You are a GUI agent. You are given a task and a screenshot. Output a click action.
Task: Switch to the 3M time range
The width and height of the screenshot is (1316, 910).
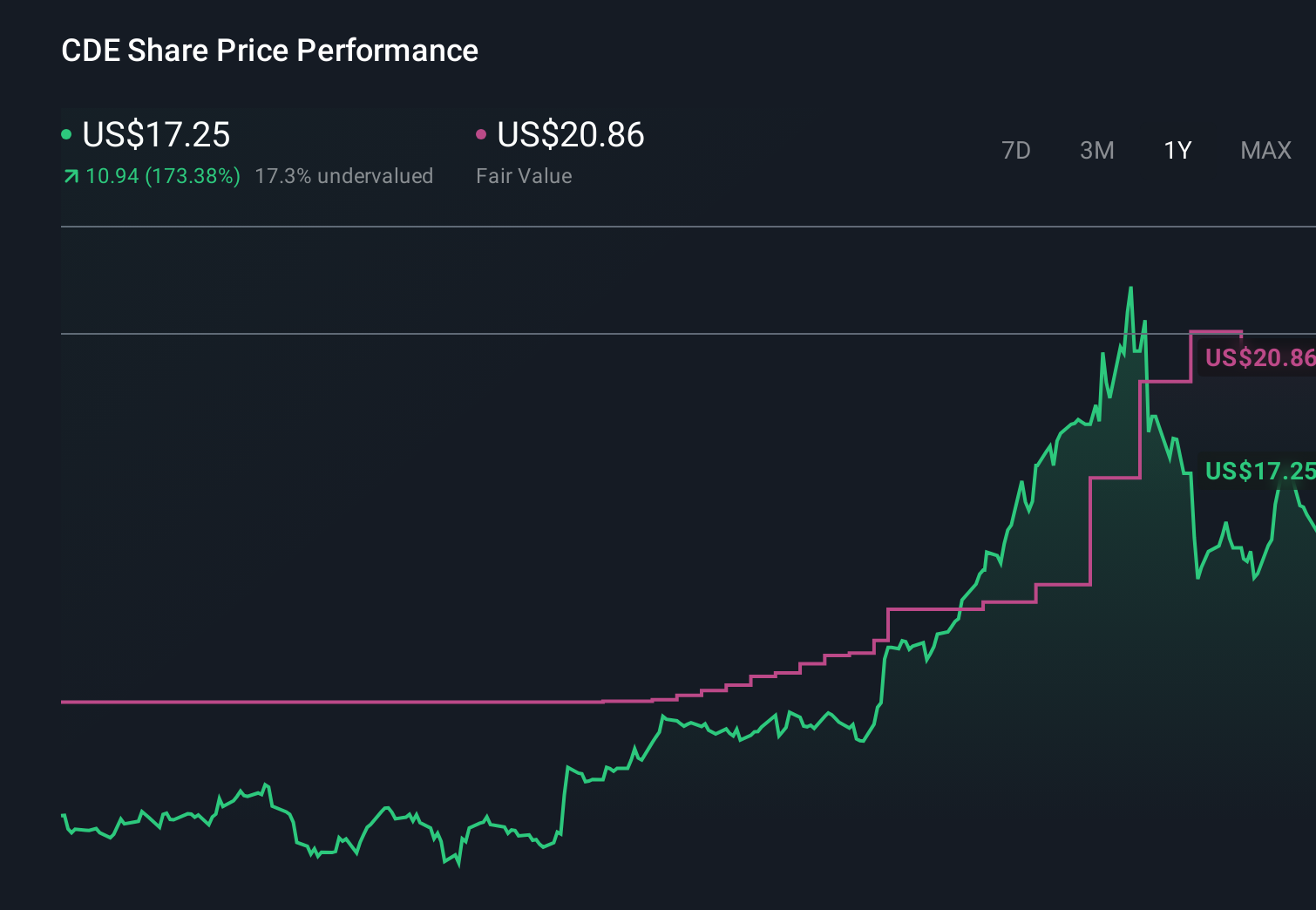pos(1097,150)
